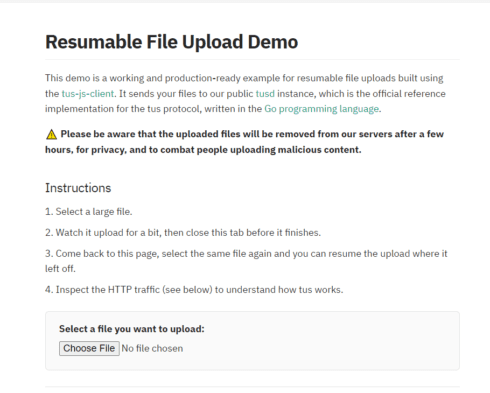This screenshot has width=490, height=393.
Task: Open the tus-js-client link
Action: (x=88, y=94)
